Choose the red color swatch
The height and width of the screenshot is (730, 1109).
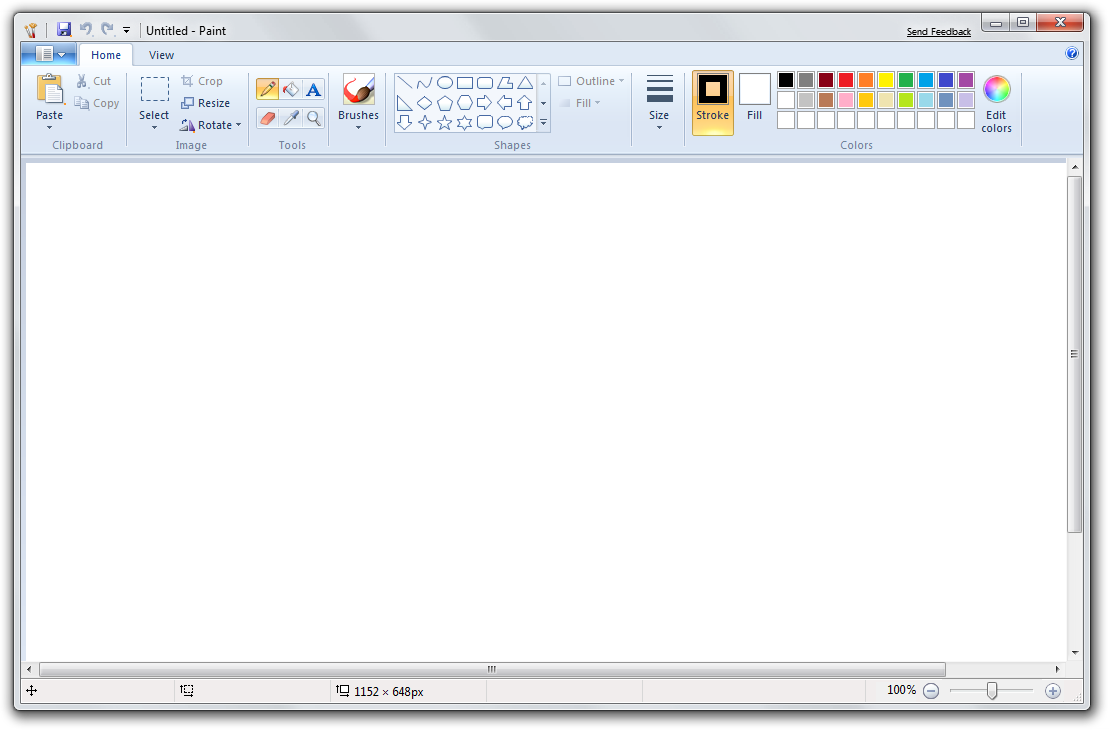pos(846,80)
